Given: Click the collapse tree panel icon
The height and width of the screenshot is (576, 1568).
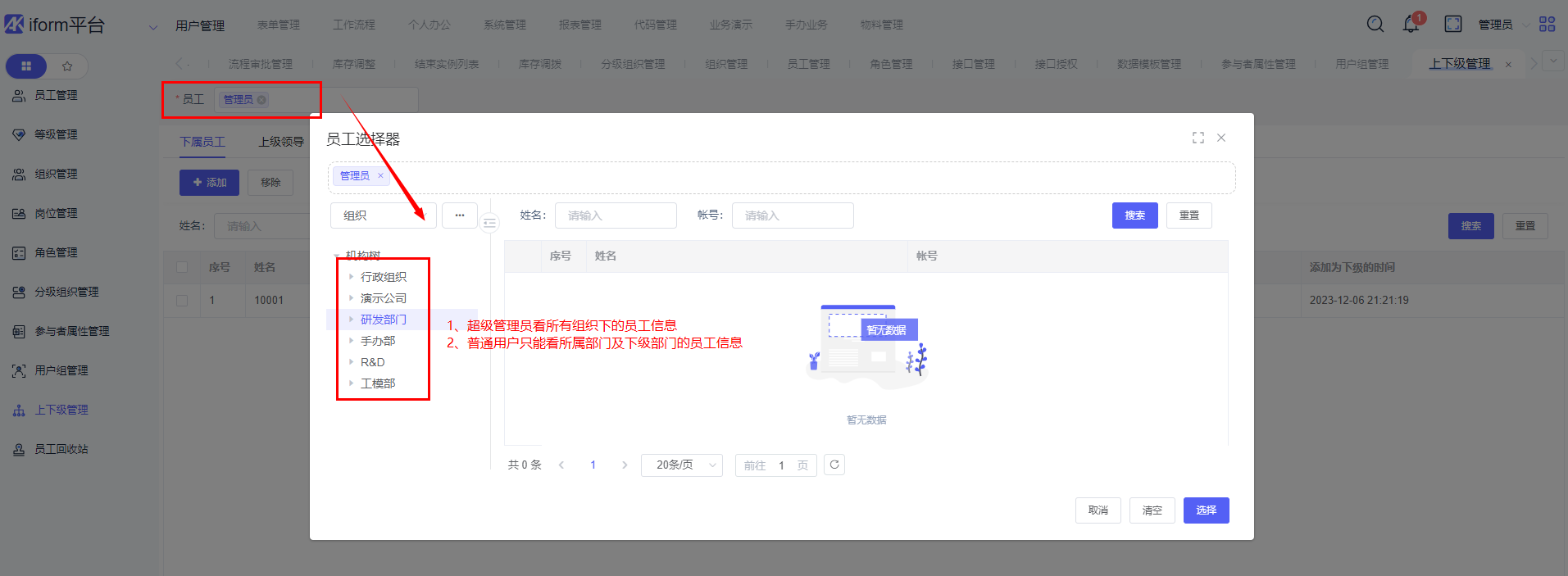Looking at the screenshot, I should 489,222.
